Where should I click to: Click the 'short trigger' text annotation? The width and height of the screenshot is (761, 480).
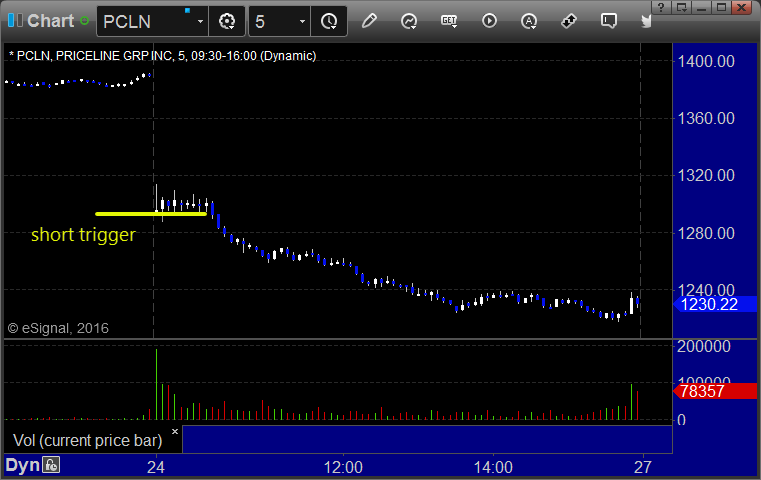coord(83,235)
